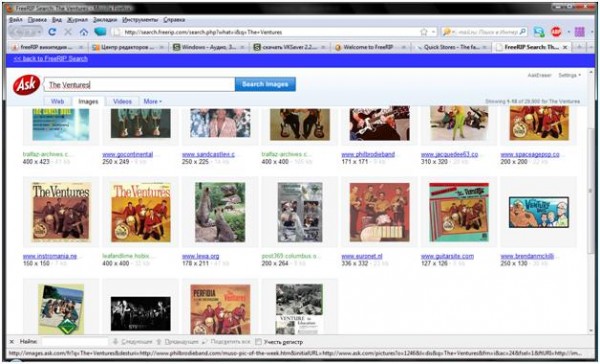Open the euronet.nl band thumbnail
The image size is (600, 364).
[379, 212]
